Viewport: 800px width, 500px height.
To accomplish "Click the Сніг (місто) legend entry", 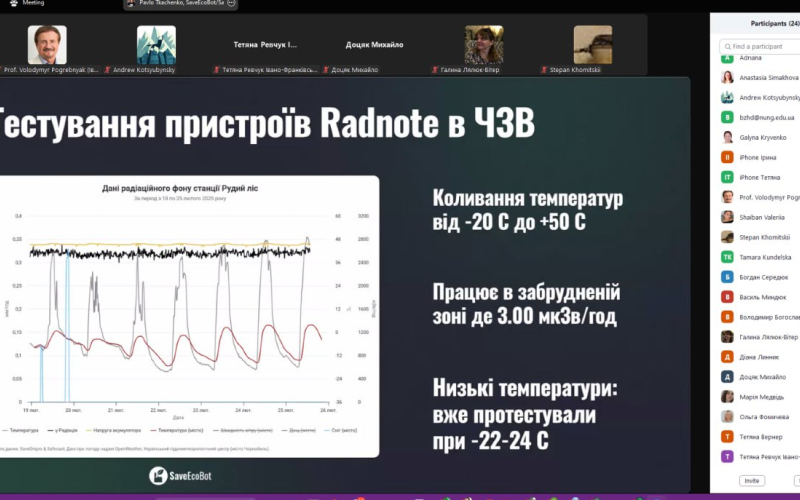I will [x=340, y=430].
